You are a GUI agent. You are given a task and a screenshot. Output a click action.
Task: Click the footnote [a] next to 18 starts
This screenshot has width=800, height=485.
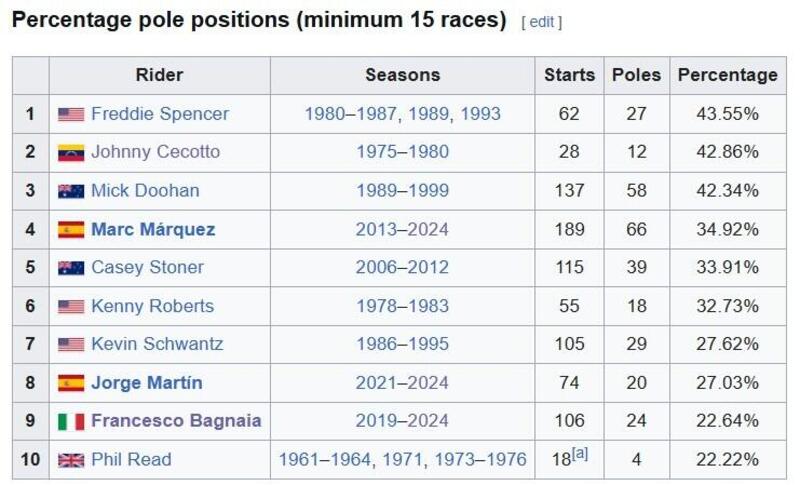tap(580, 454)
